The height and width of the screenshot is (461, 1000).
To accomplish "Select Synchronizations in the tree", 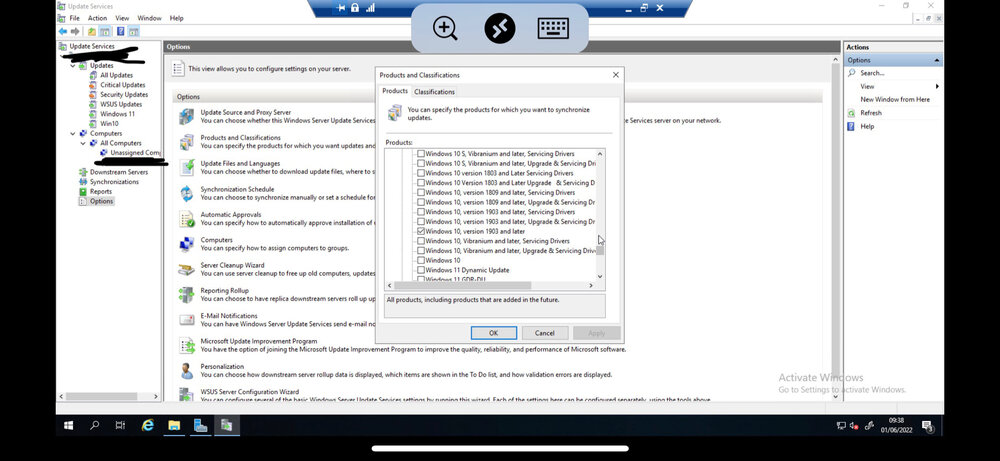I will (114, 182).
